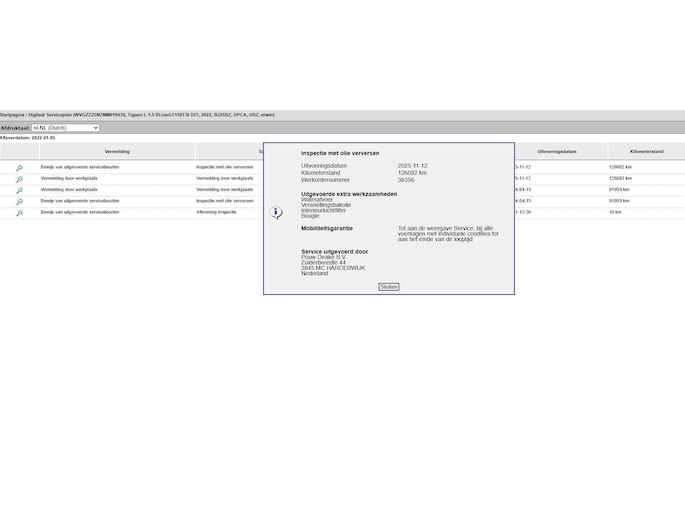
Task: Go to Startpagina via breadcrumb link
Action: coord(12,115)
